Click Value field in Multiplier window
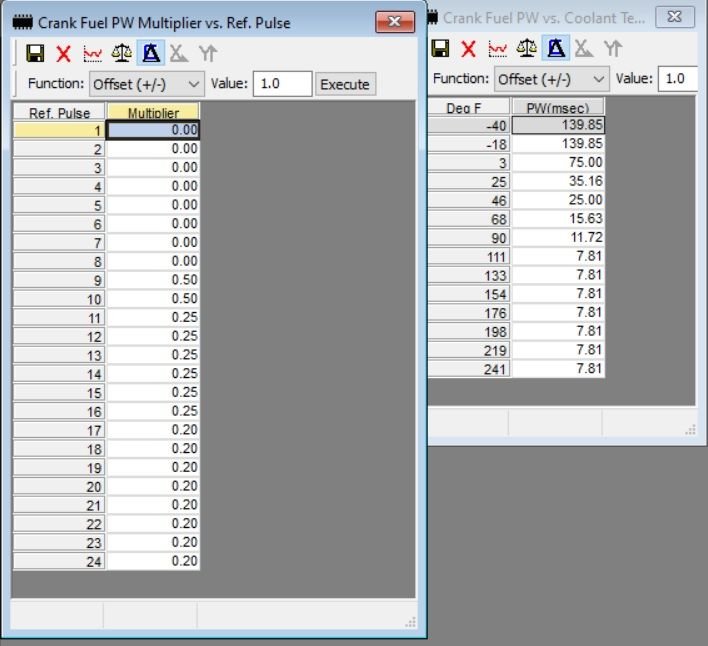Viewport: 708px width, 646px height. pos(283,84)
